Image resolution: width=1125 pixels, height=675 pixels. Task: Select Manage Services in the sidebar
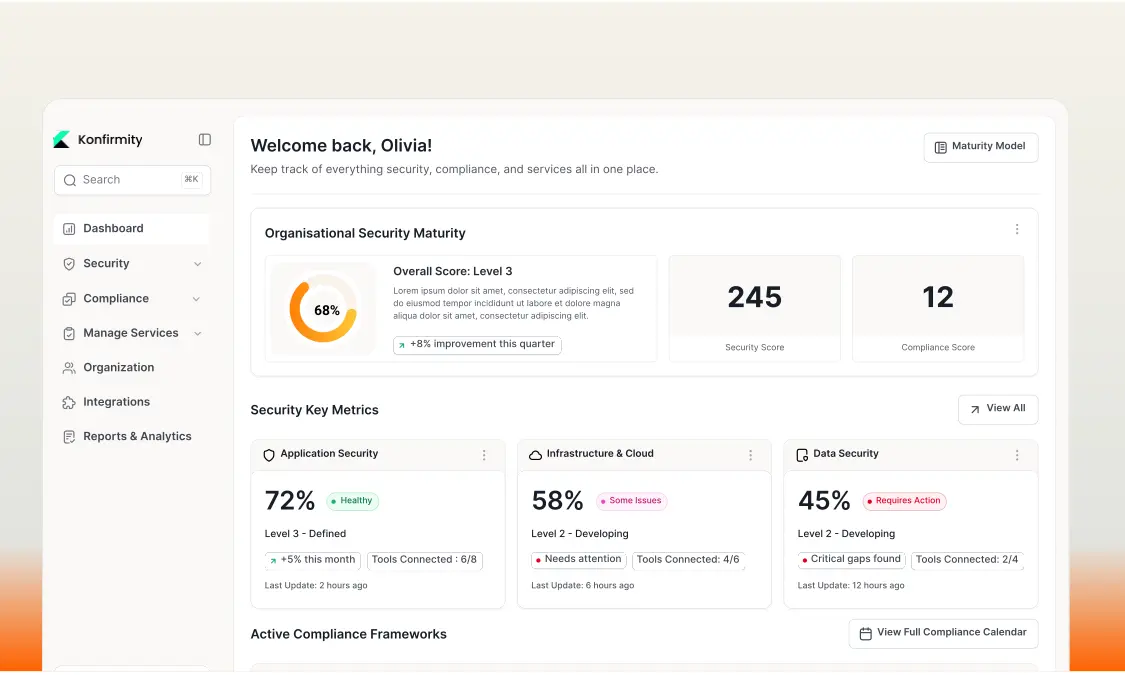coord(132,333)
